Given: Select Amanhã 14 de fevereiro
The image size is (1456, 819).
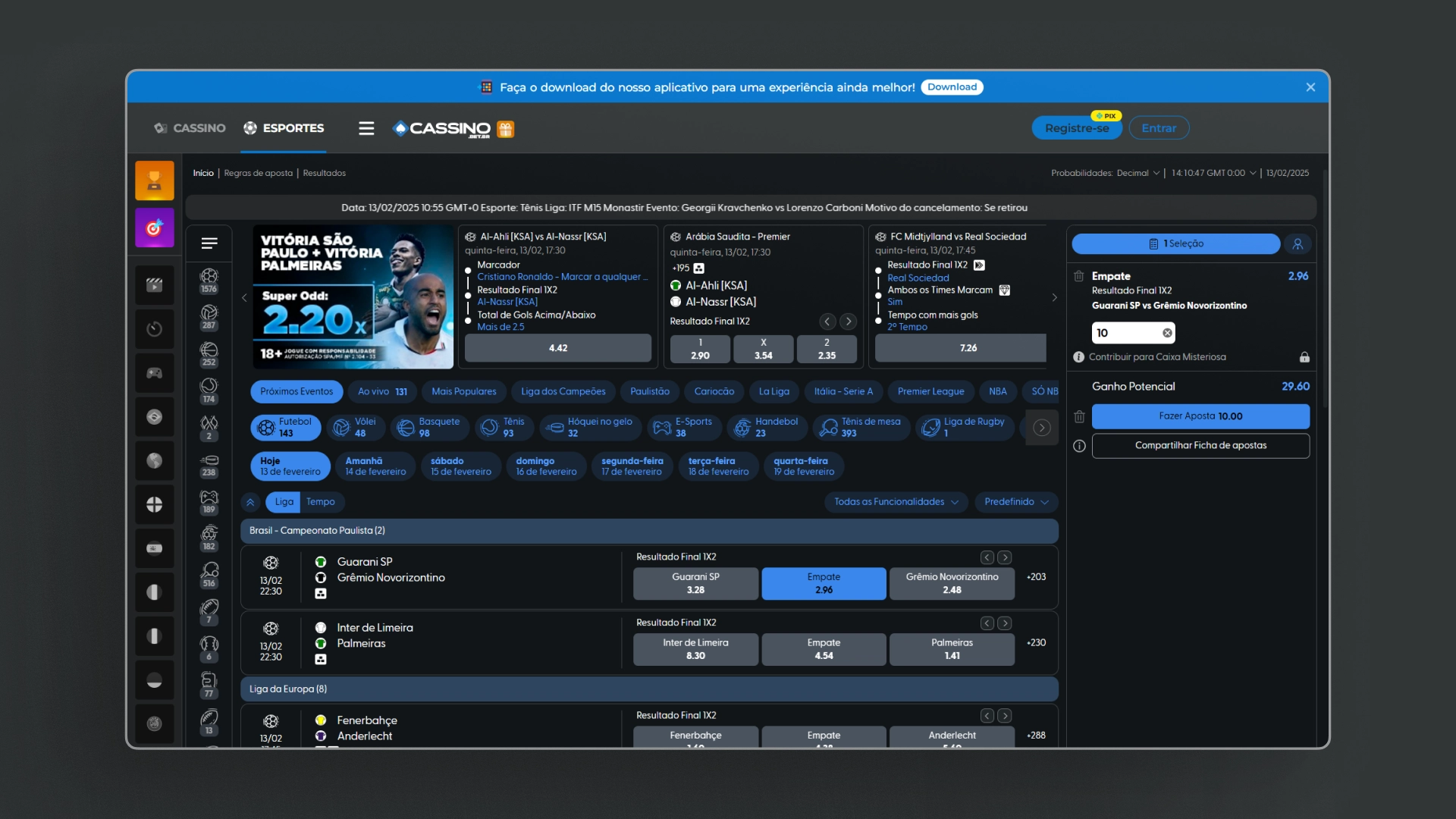Looking at the screenshot, I should (375, 466).
